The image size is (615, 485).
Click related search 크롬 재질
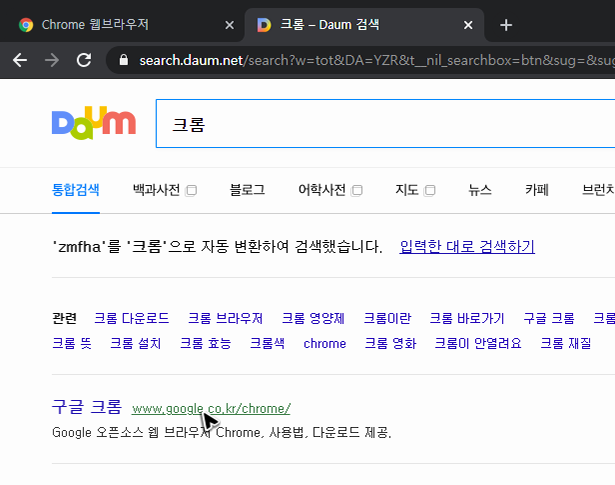566,343
